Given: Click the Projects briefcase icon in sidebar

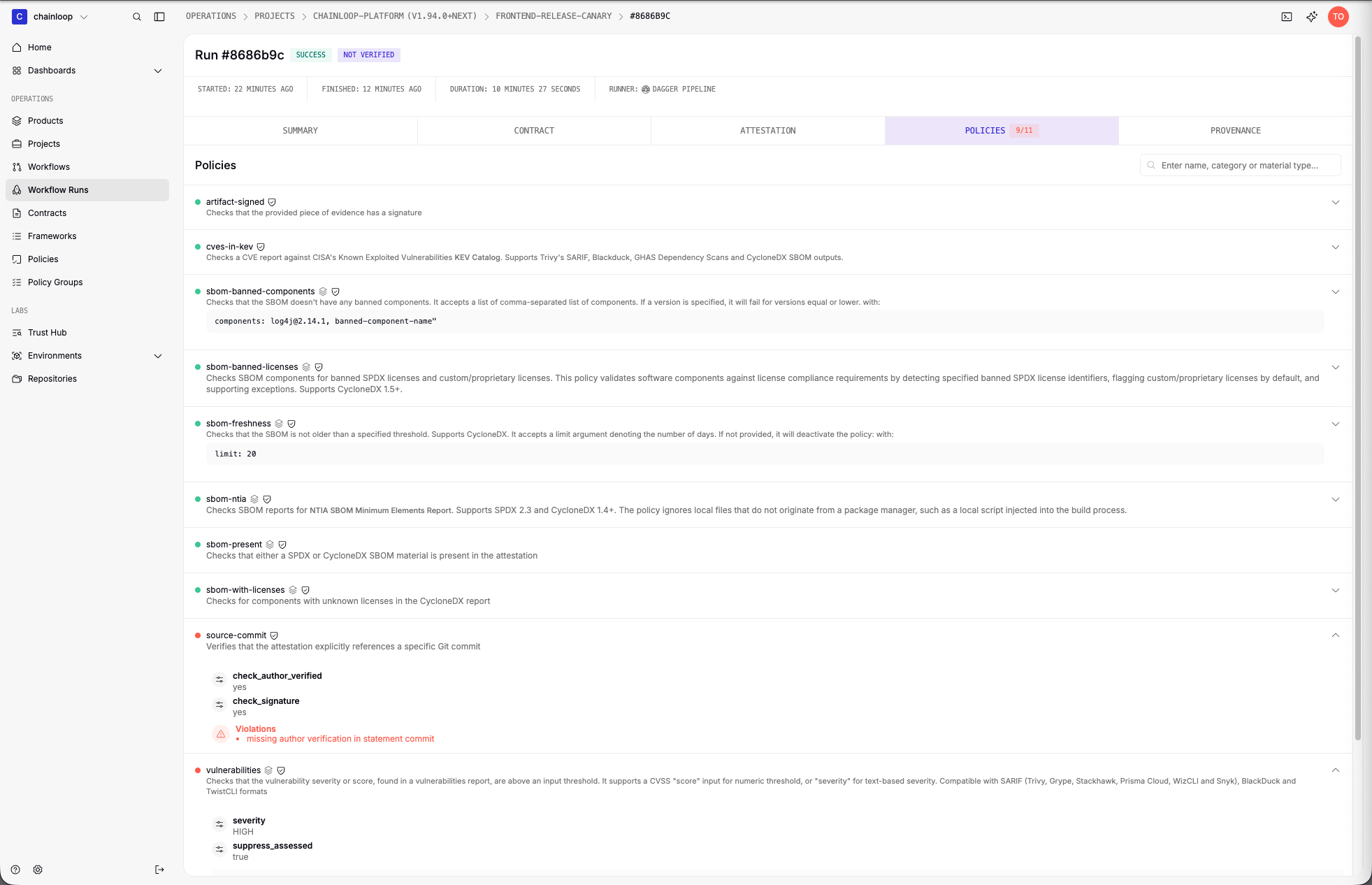Looking at the screenshot, I should (17, 144).
